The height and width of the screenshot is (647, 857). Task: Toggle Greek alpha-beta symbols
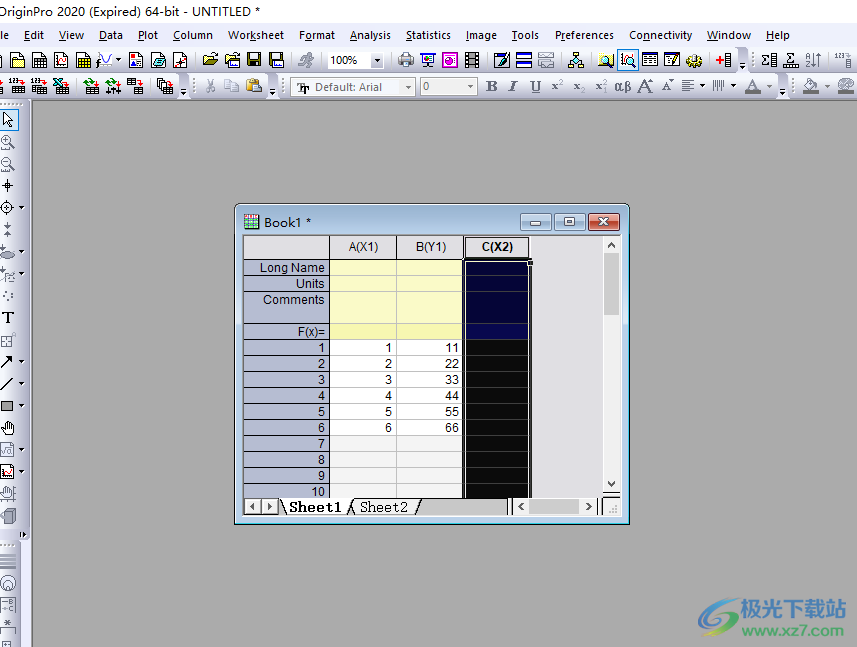click(x=623, y=86)
